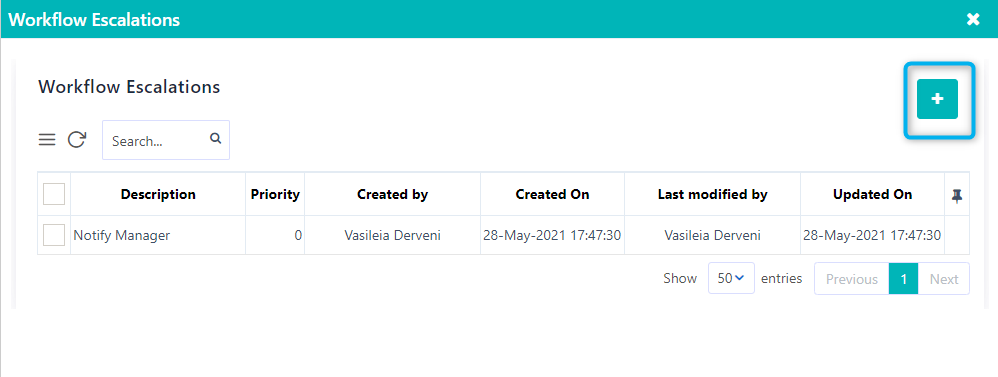The image size is (998, 377).
Task: Add a new workflow escalation with plus button
Action: 937,99
